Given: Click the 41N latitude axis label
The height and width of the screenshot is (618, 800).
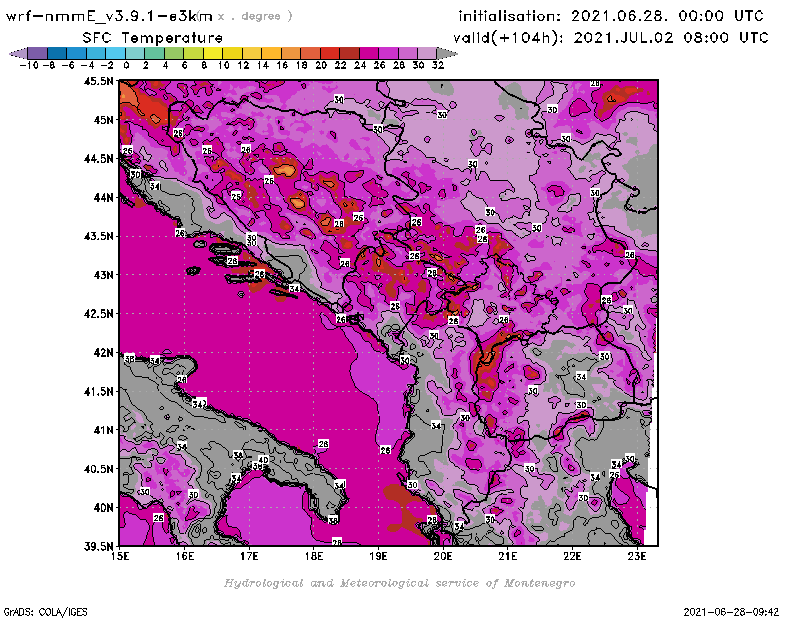Looking at the screenshot, I should tap(104, 430).
